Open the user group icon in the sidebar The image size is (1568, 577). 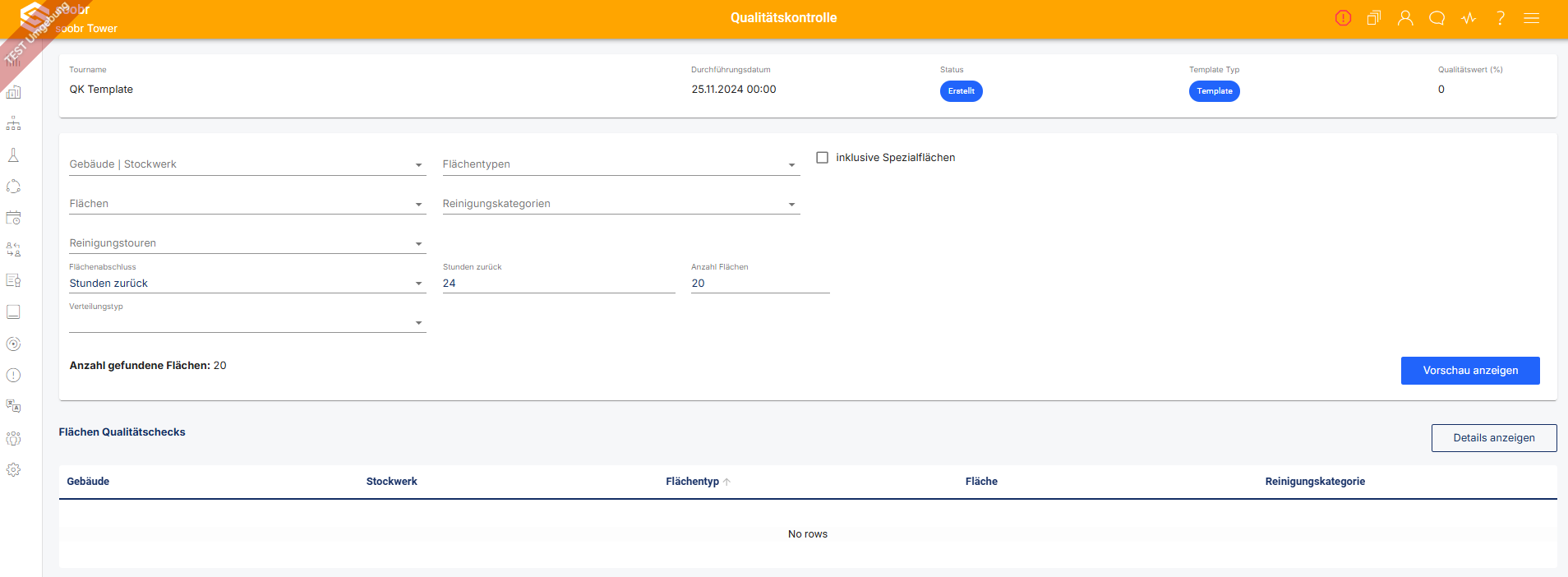[13, 438]
